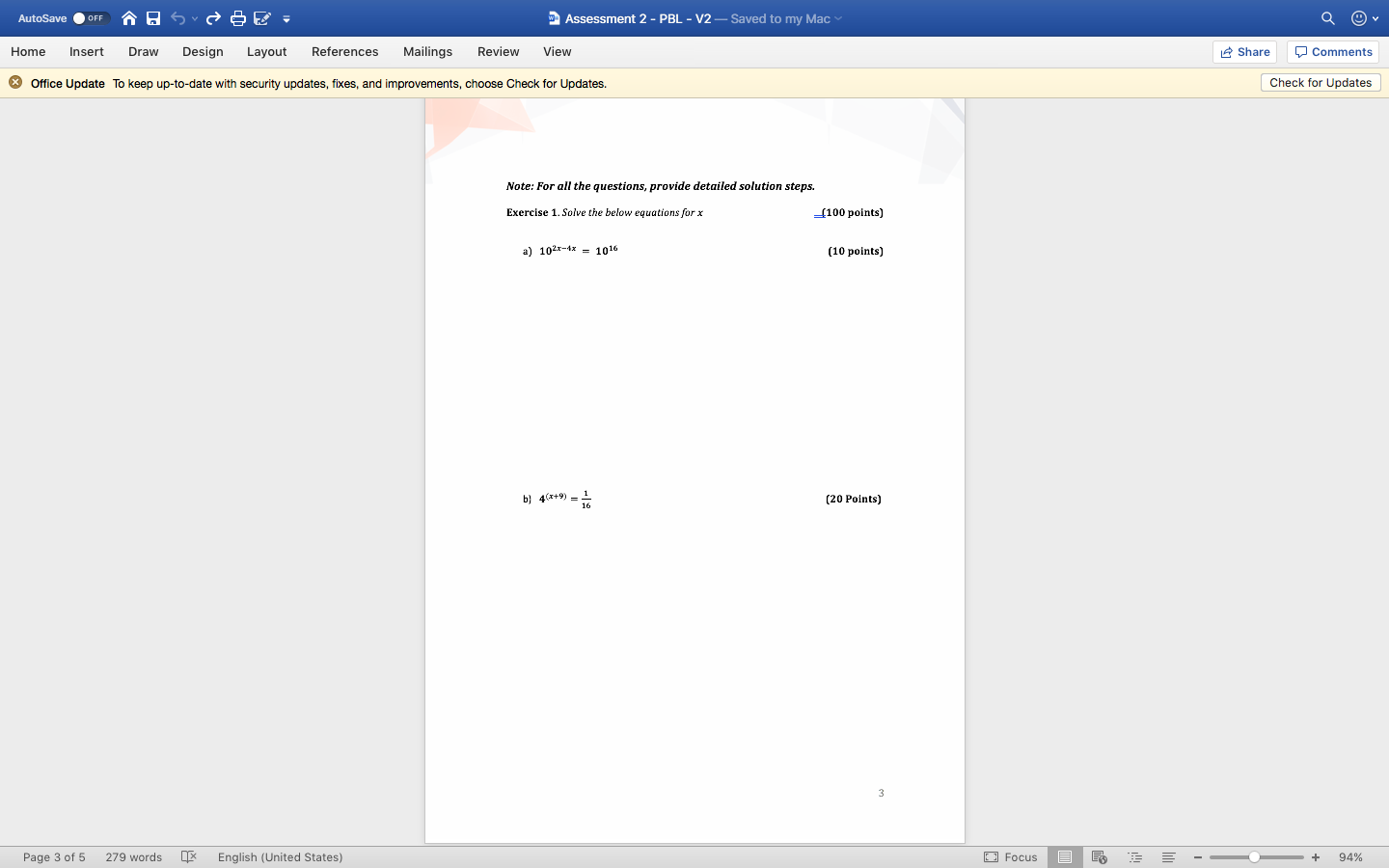This screenshot has height=868, width=1389.
Task: Click the Check for Updates button
Action: click(1320, 82)
